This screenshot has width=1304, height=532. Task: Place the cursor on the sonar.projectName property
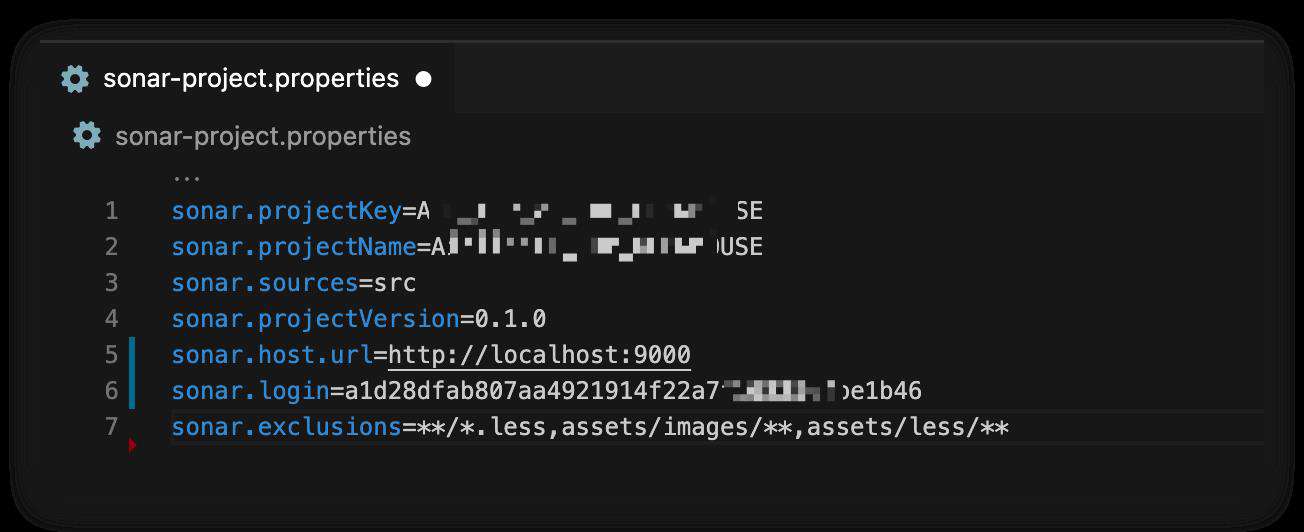(294, 247)
